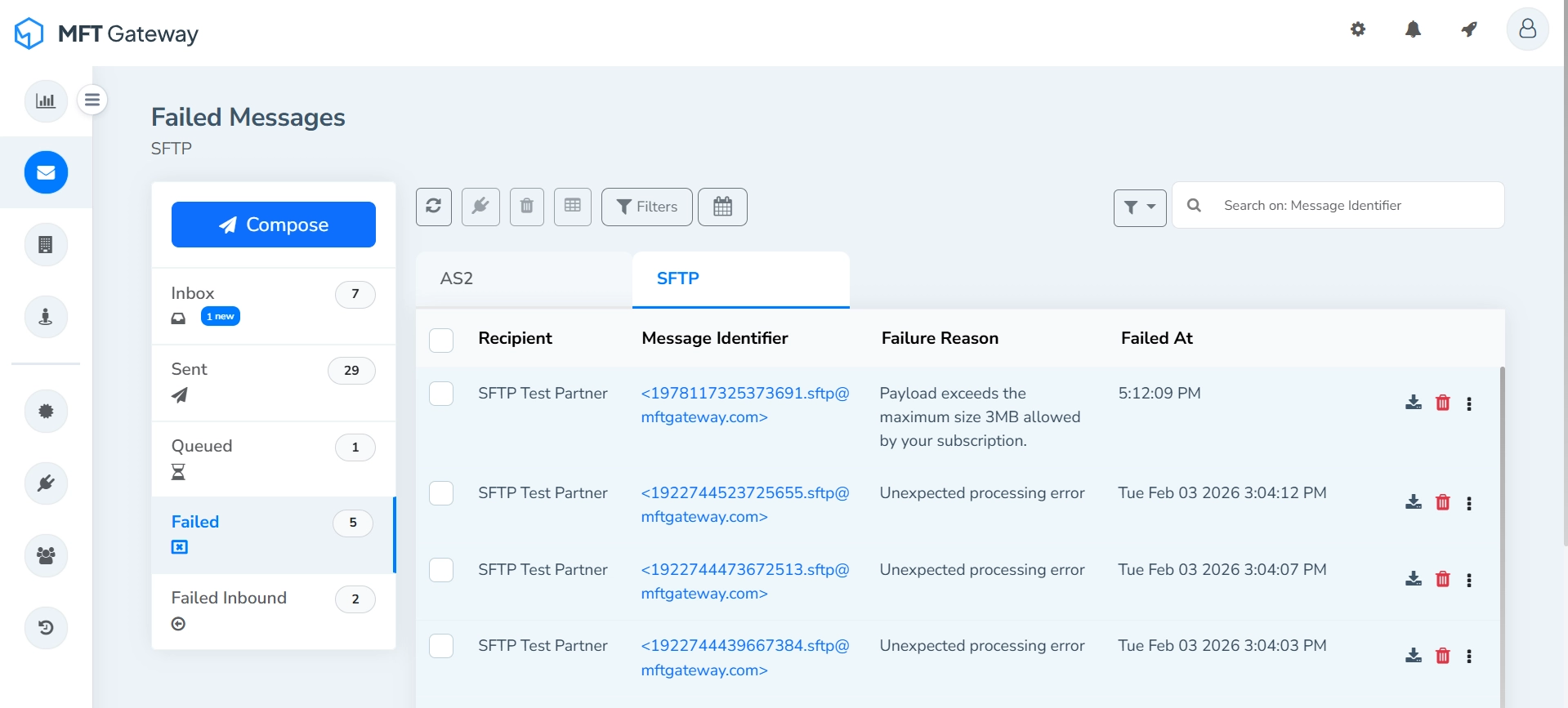Open more options for 5:12:09 PM row
This screenshot has width=1568, height=708.
(x=1469, y=403)
